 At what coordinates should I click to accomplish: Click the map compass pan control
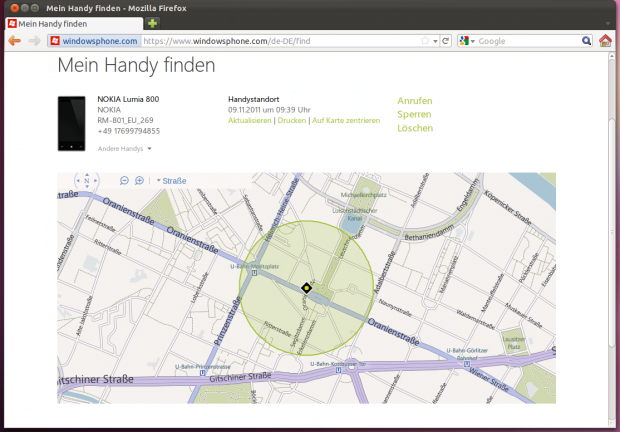[86, 181]
